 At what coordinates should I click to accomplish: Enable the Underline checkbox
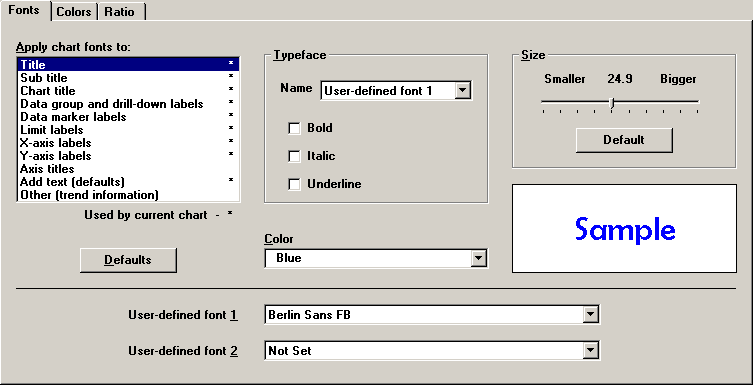pos(294,184)
